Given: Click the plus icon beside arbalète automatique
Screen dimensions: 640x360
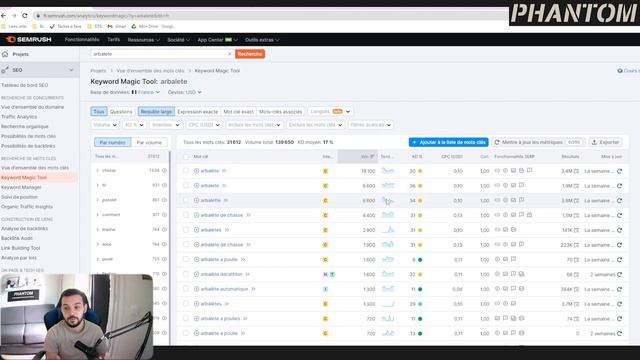Looking at the screenshot, I should (x=196, y=289).
